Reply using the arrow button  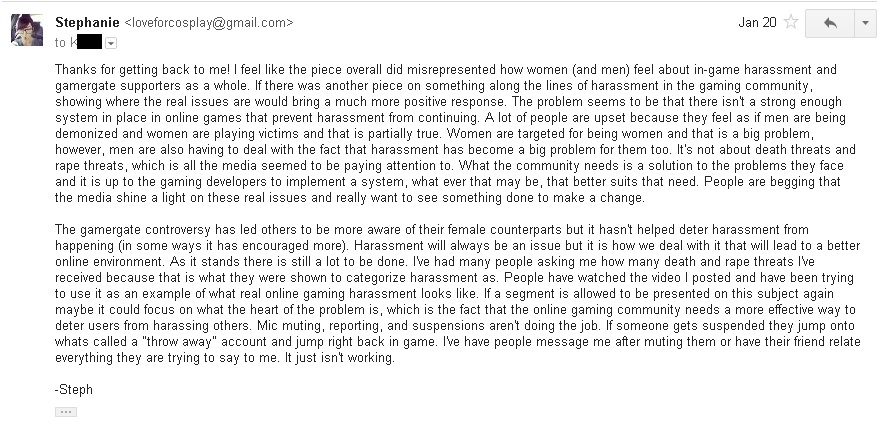click(x=830, y=23)
